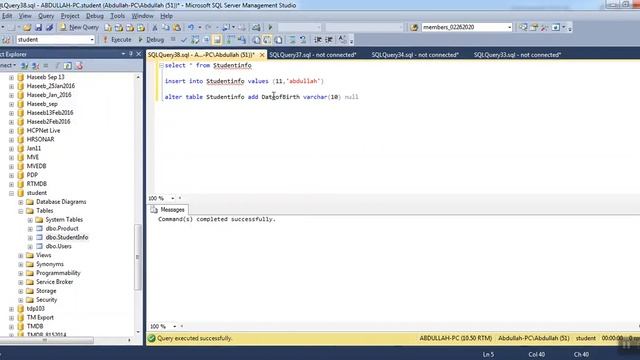Close the SQLQuery38.sql tab
Image resolution: width=640 pixels, height=360 pixels.
pyautogui.click(x=262, y=55)
